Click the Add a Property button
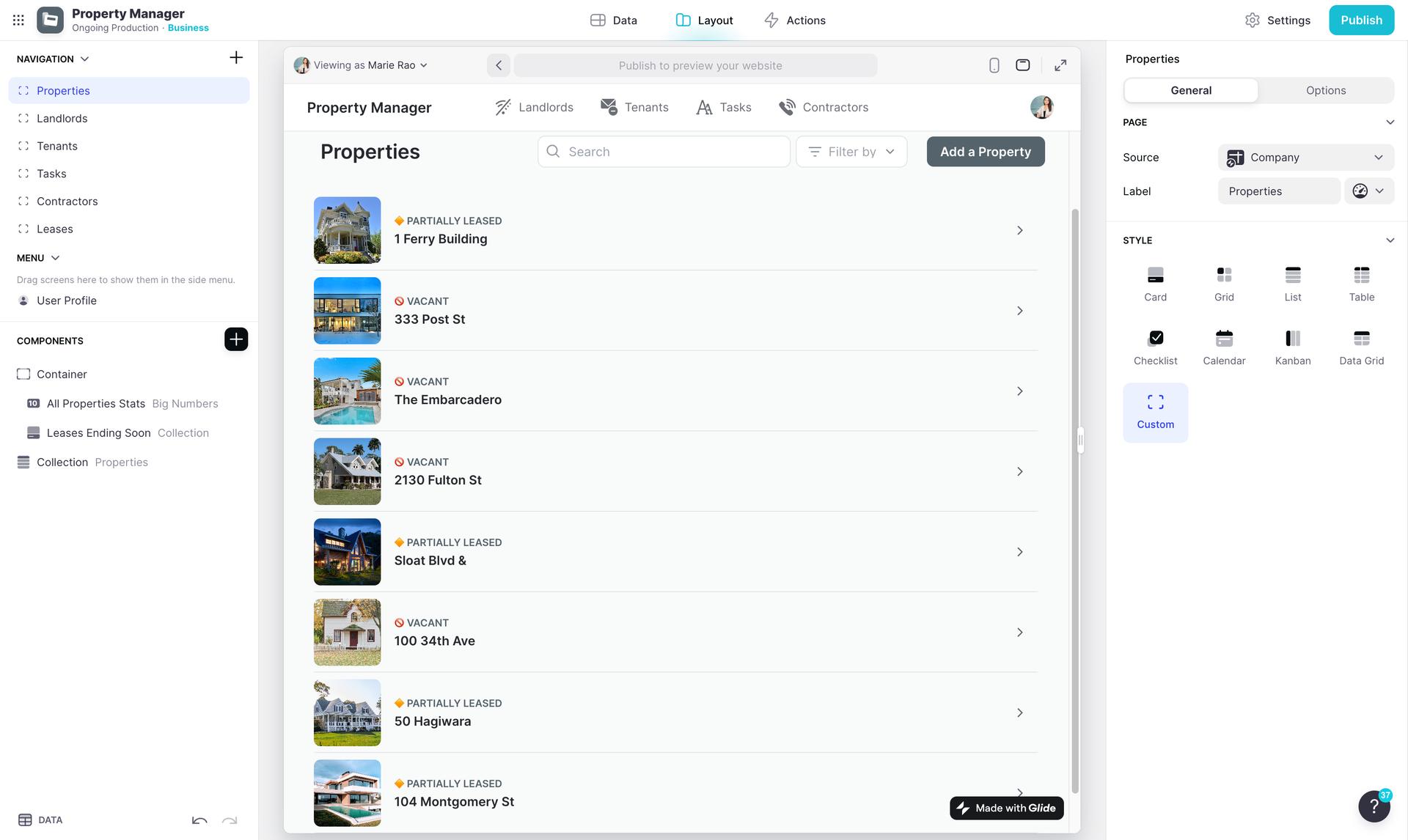Image resolution: width=1408 pixels, height=840 pixels. (985, 152)
